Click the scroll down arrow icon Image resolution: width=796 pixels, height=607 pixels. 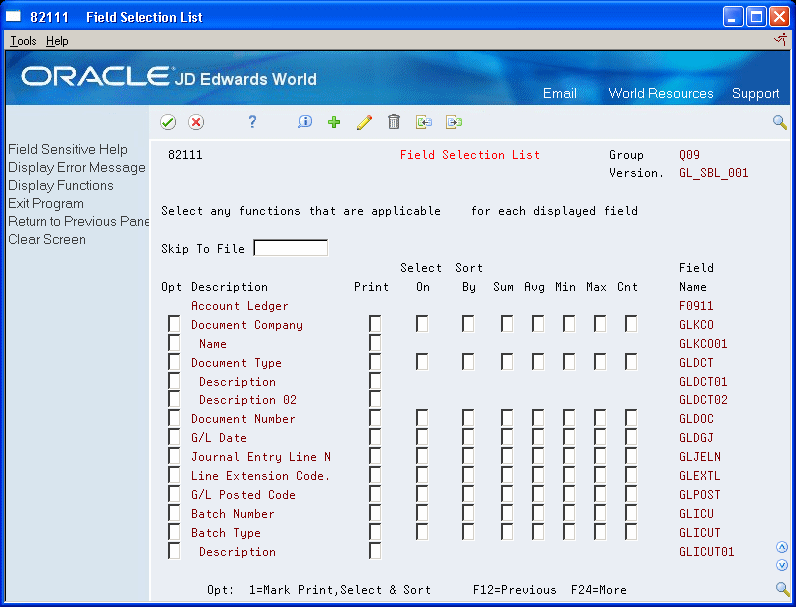(x=782, y=565)
